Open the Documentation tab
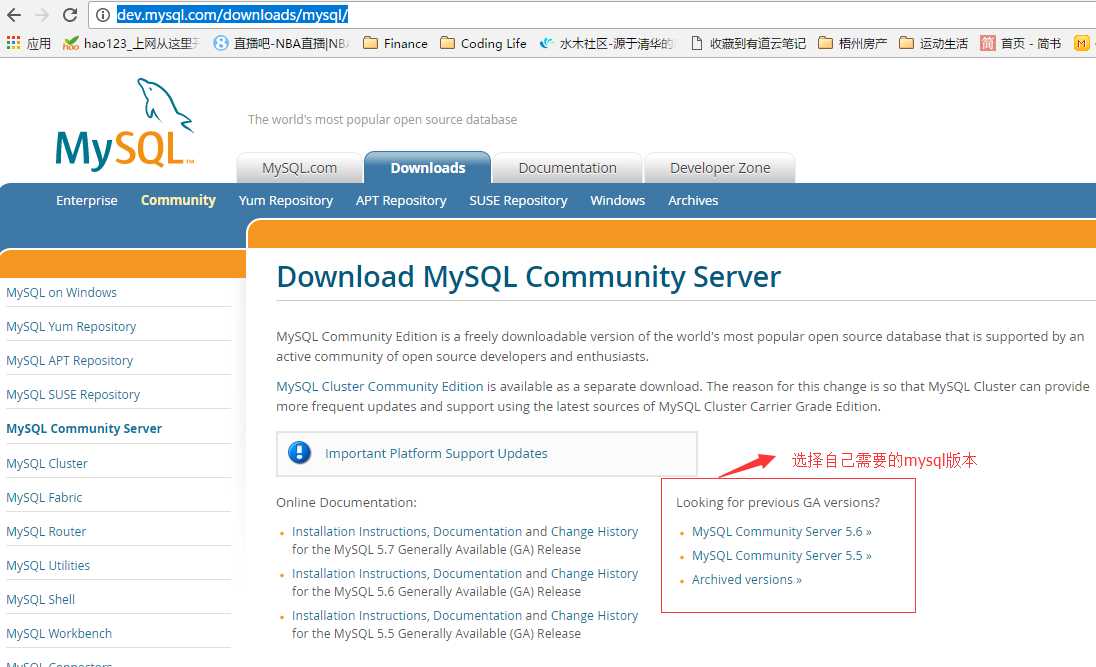The width and height of the screenshot is (1096, 667). click(568, 168)
